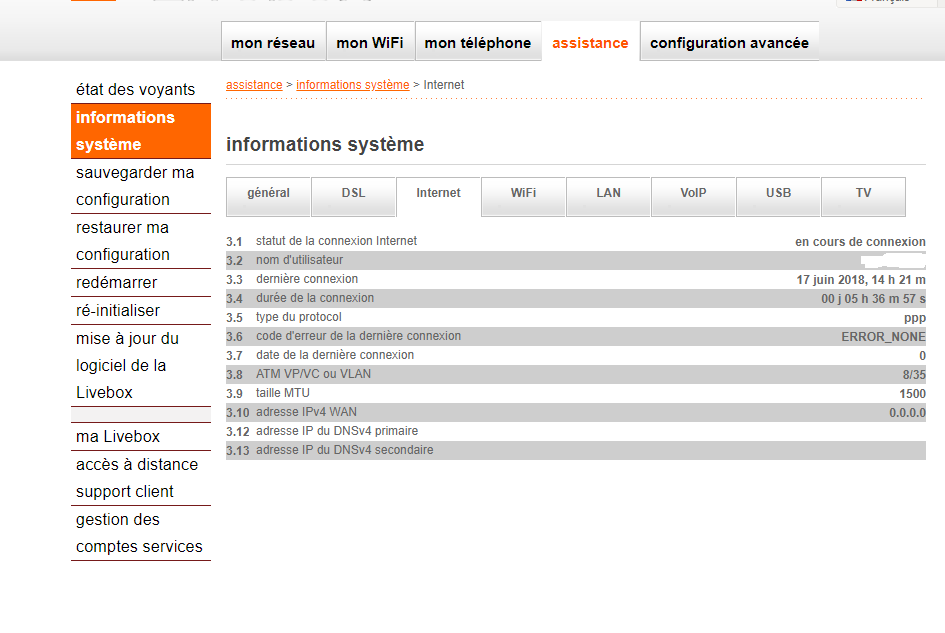This screenshot has height=633, width=945.
Task: Switch to the général tab
Action: click(x=268, y=194)
